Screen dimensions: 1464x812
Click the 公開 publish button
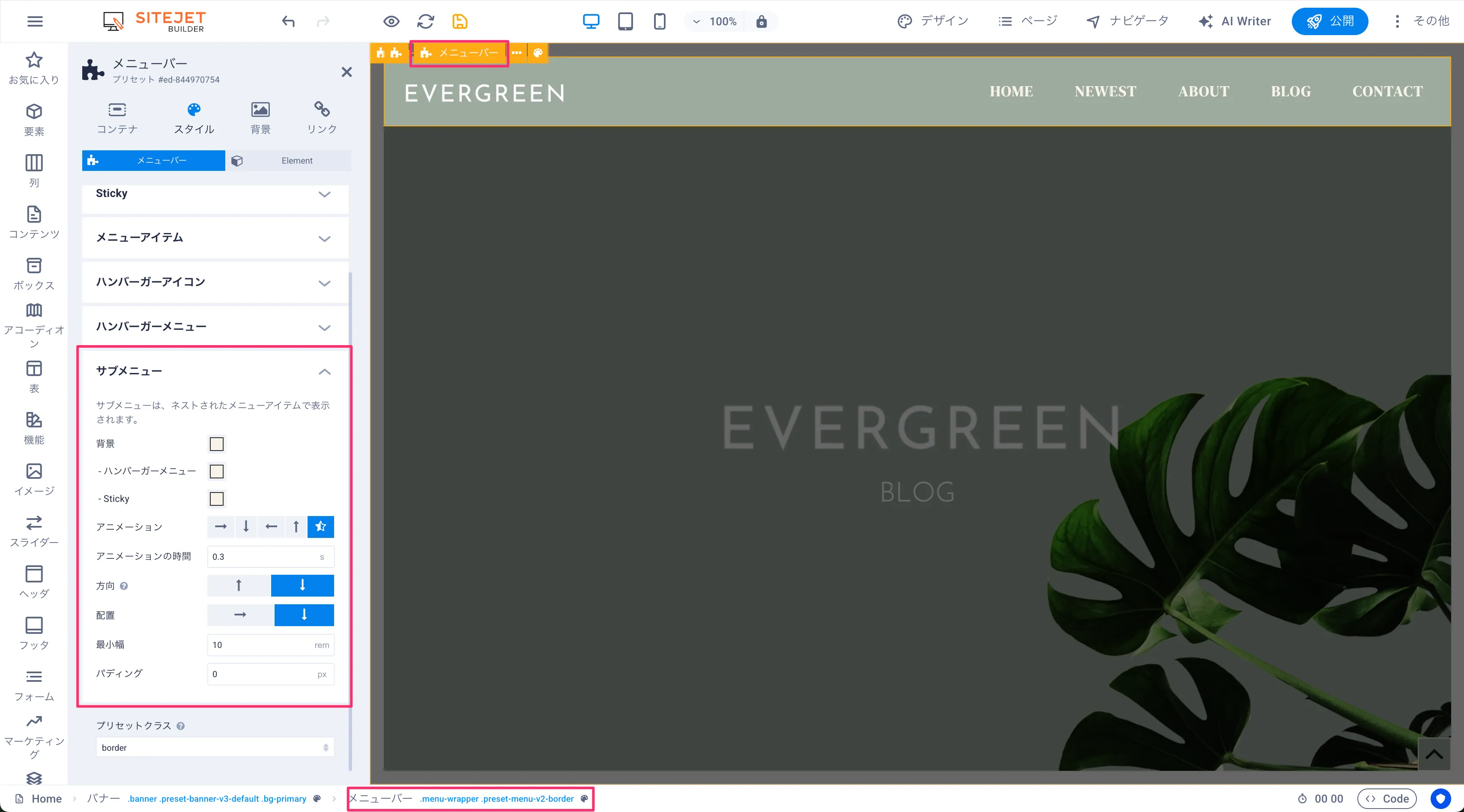[1330, 21]
